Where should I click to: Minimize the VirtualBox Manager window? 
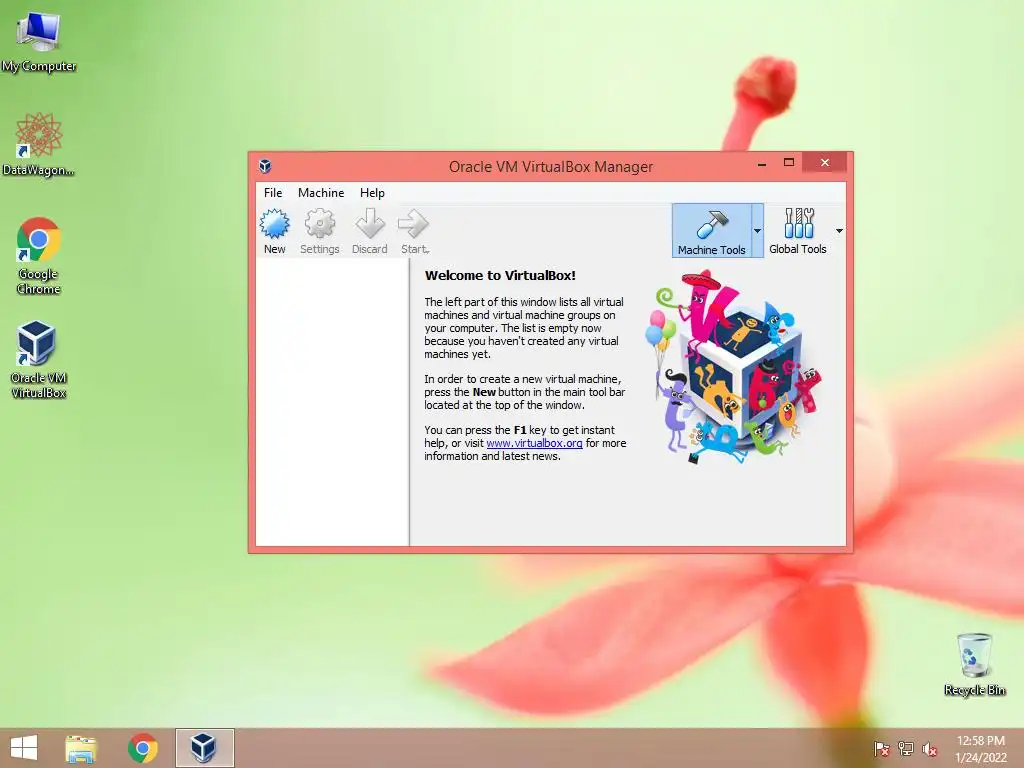(761, 163)
